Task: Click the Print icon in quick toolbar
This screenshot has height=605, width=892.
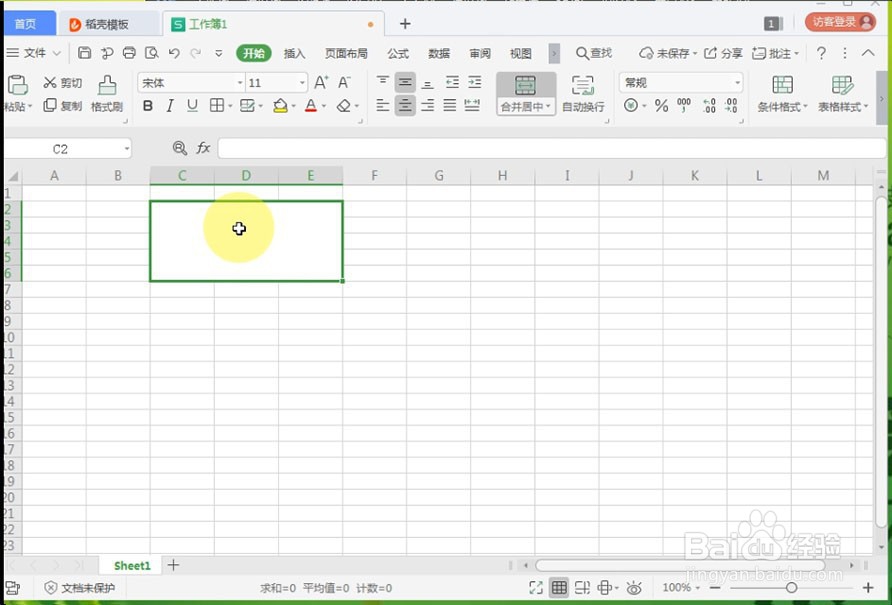Action: (130, 53)
